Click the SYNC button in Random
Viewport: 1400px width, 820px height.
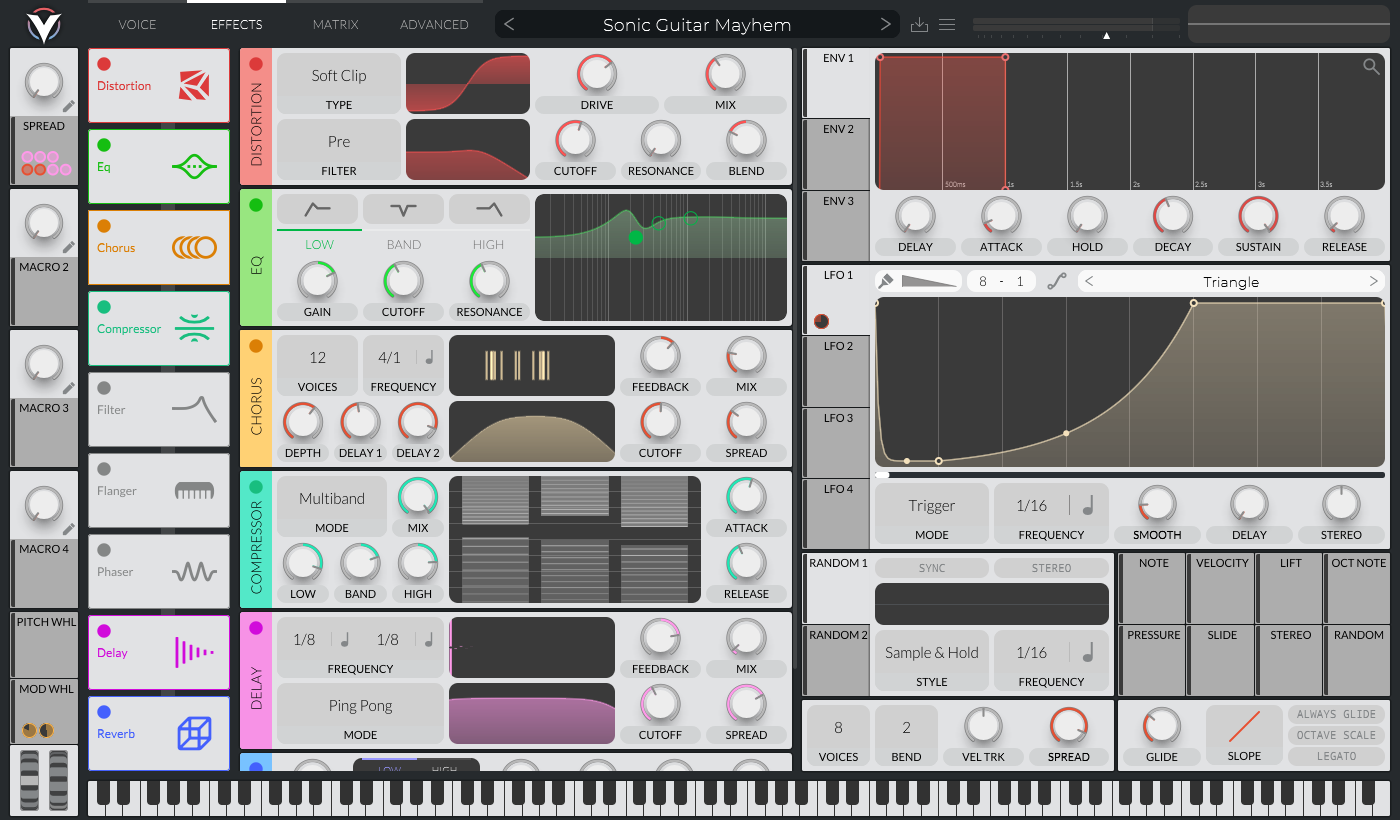coord(932,568)
